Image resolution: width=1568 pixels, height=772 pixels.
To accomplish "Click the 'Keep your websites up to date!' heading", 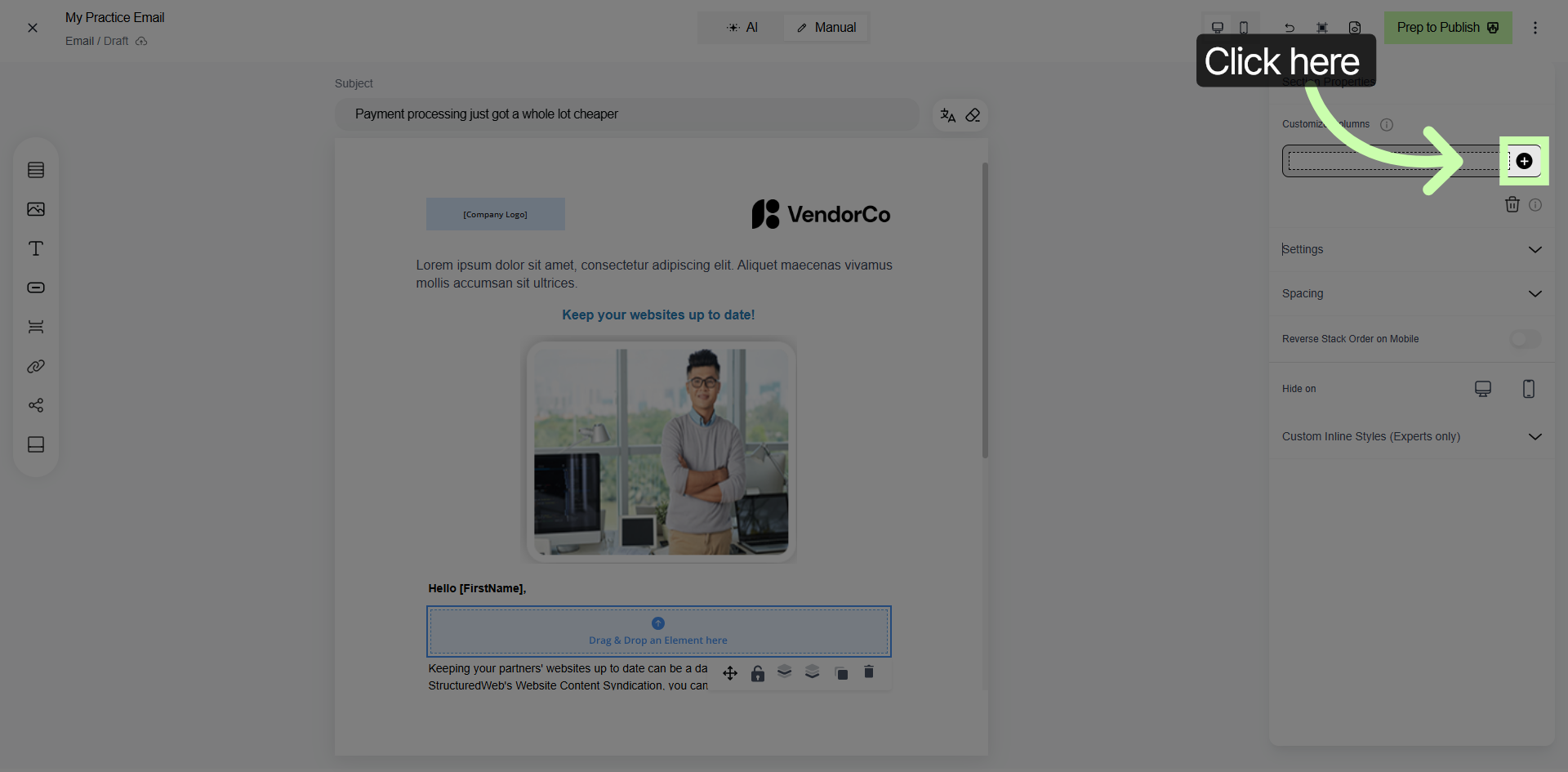I will click(x=658, y=315).
